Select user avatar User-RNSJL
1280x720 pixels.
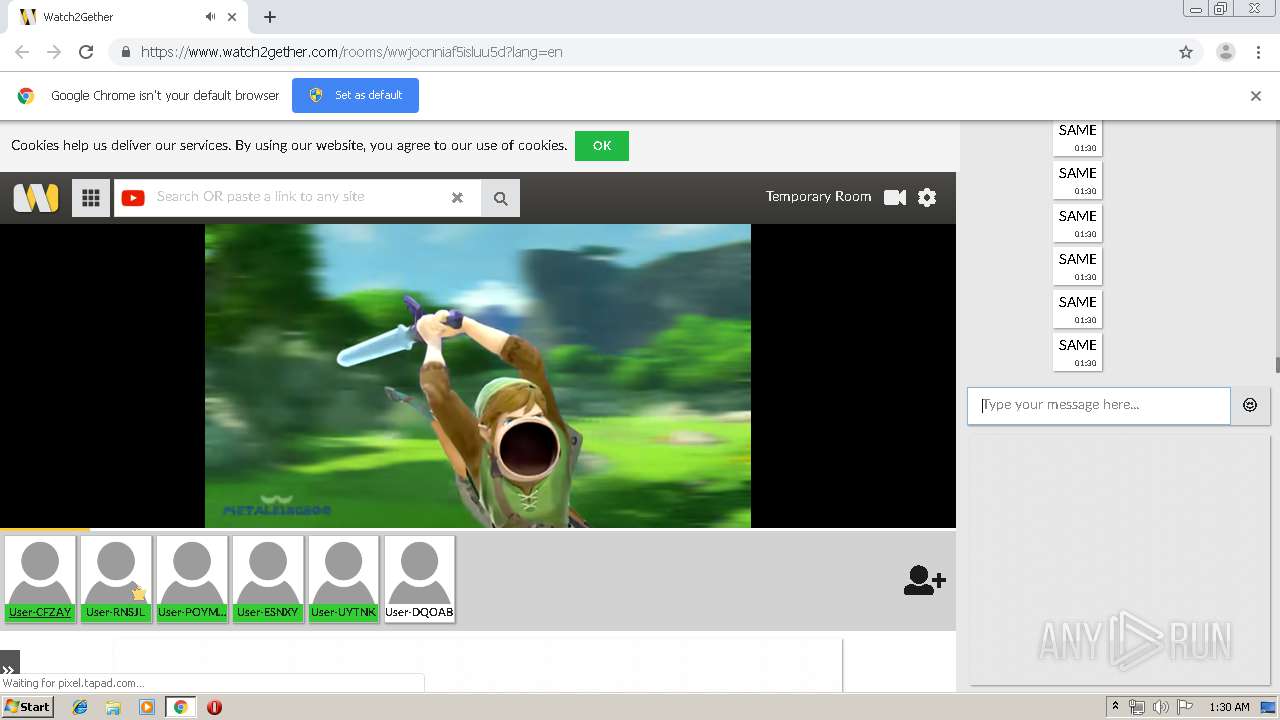pyautogui.click(x=116, y=579)
